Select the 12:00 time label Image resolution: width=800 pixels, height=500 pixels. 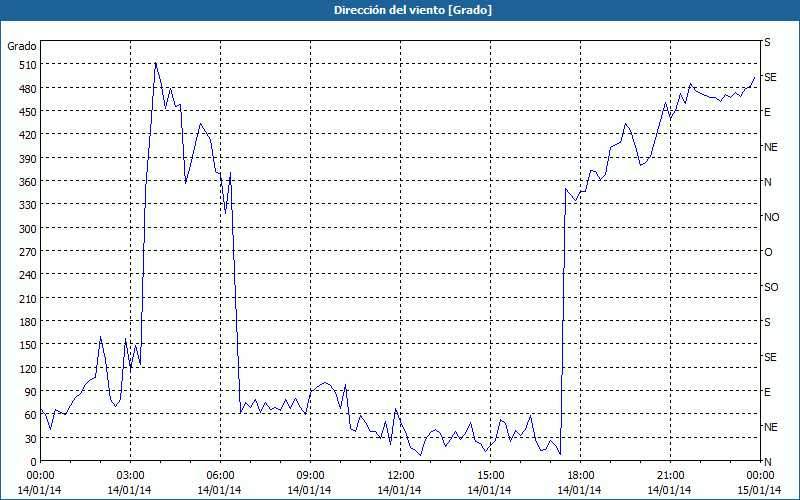(401, 476)
